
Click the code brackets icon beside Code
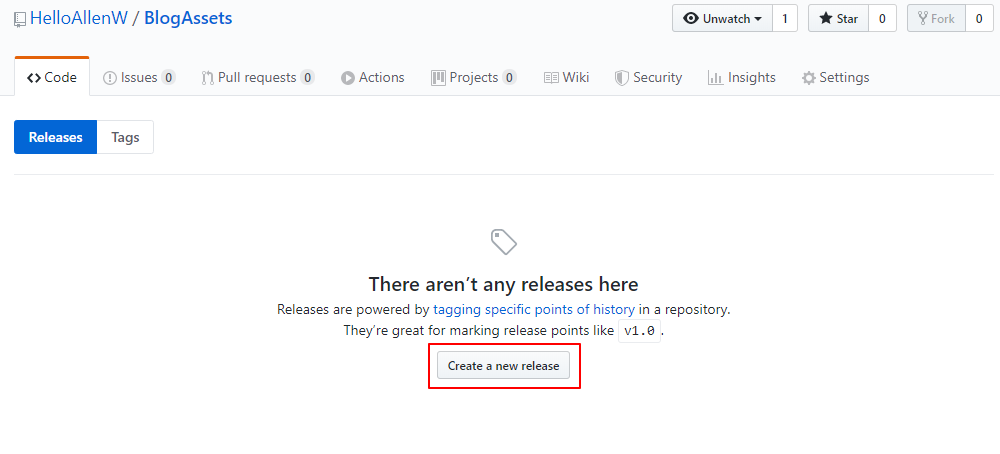click(x=34, y=78)
